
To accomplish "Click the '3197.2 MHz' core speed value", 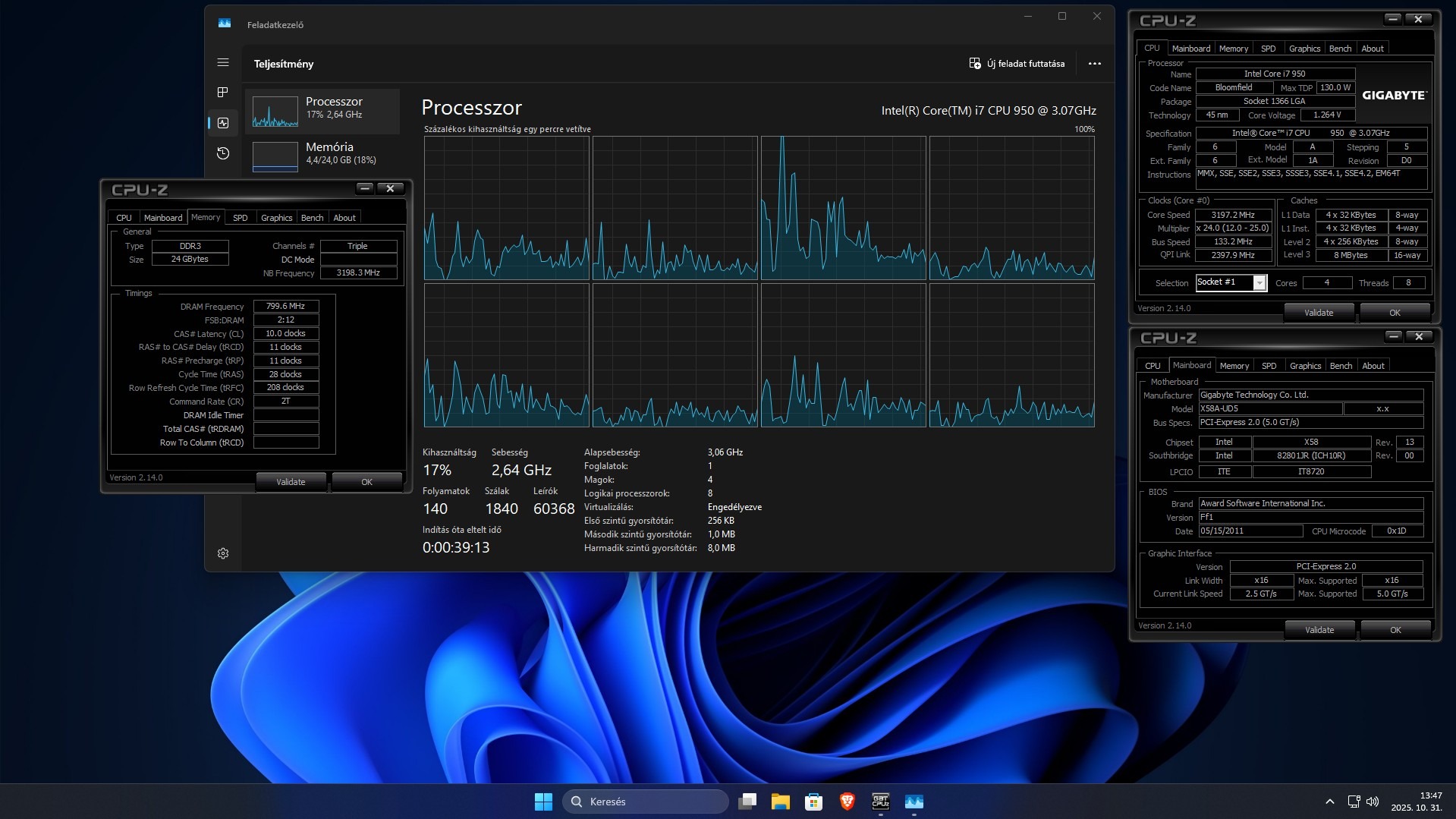I will coord(1233,215).
